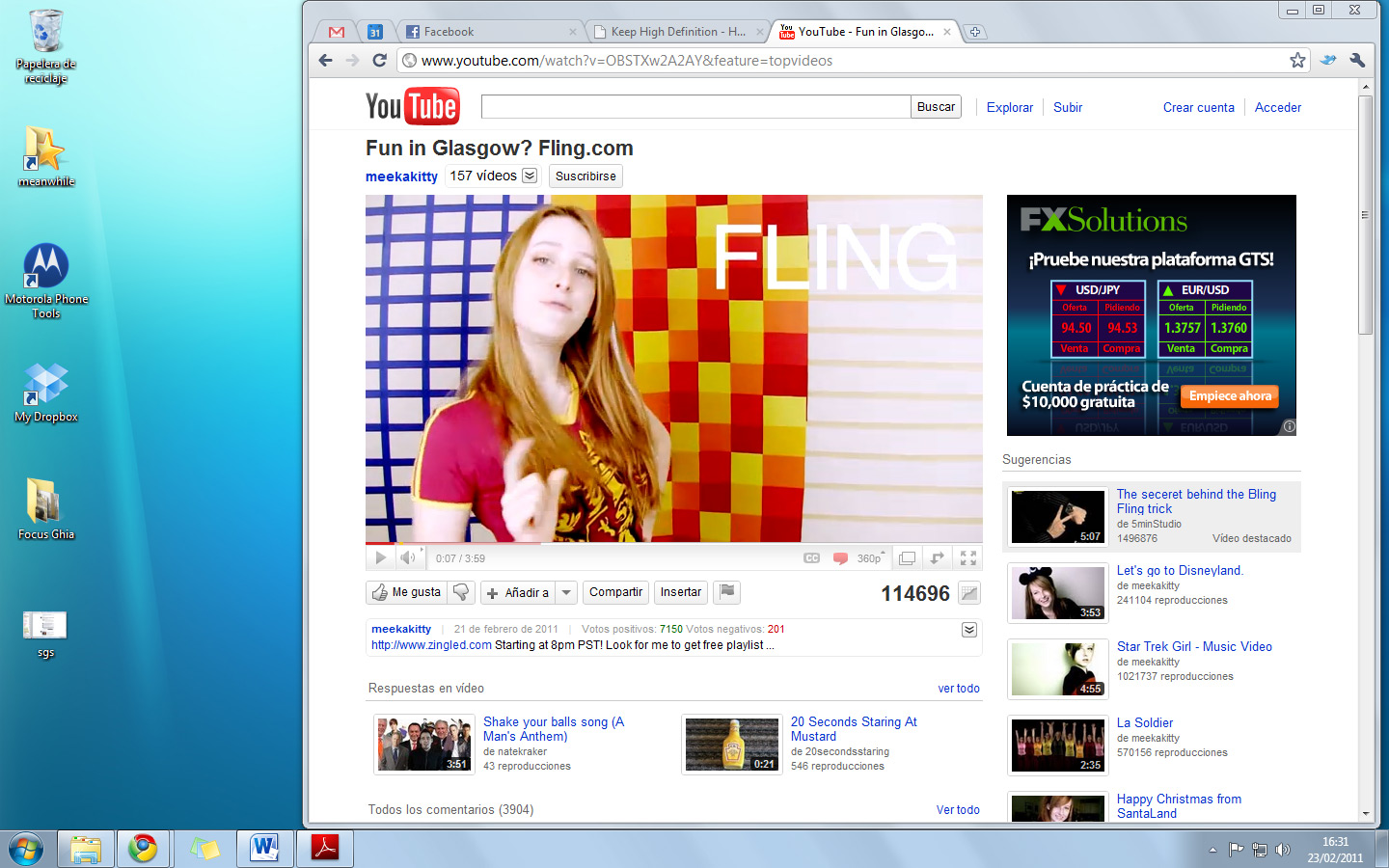Open the www.zingled.com link
1389x868 pixels.
point(431,645)
